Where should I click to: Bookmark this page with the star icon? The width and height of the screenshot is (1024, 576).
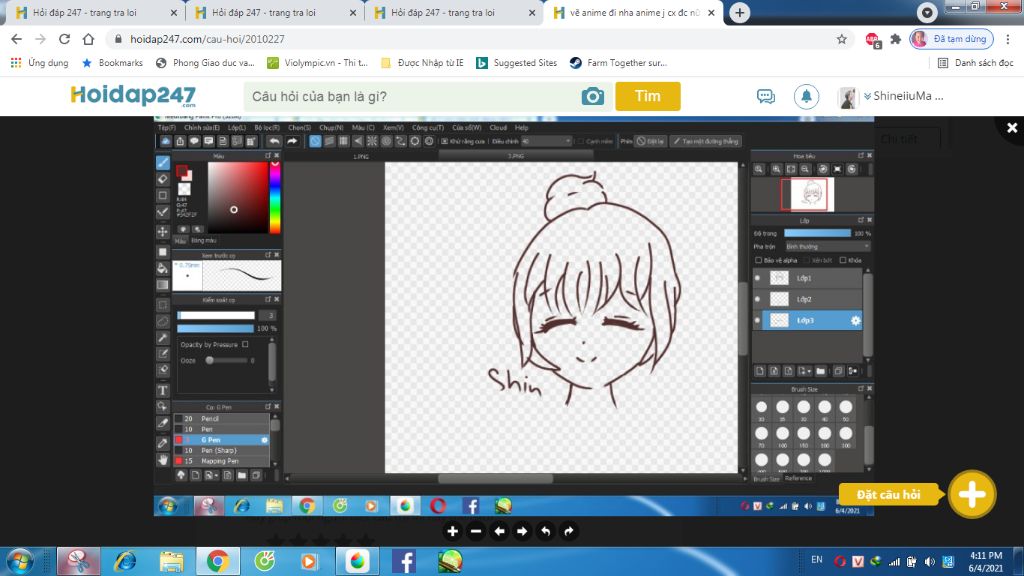[x=842, y=39]
